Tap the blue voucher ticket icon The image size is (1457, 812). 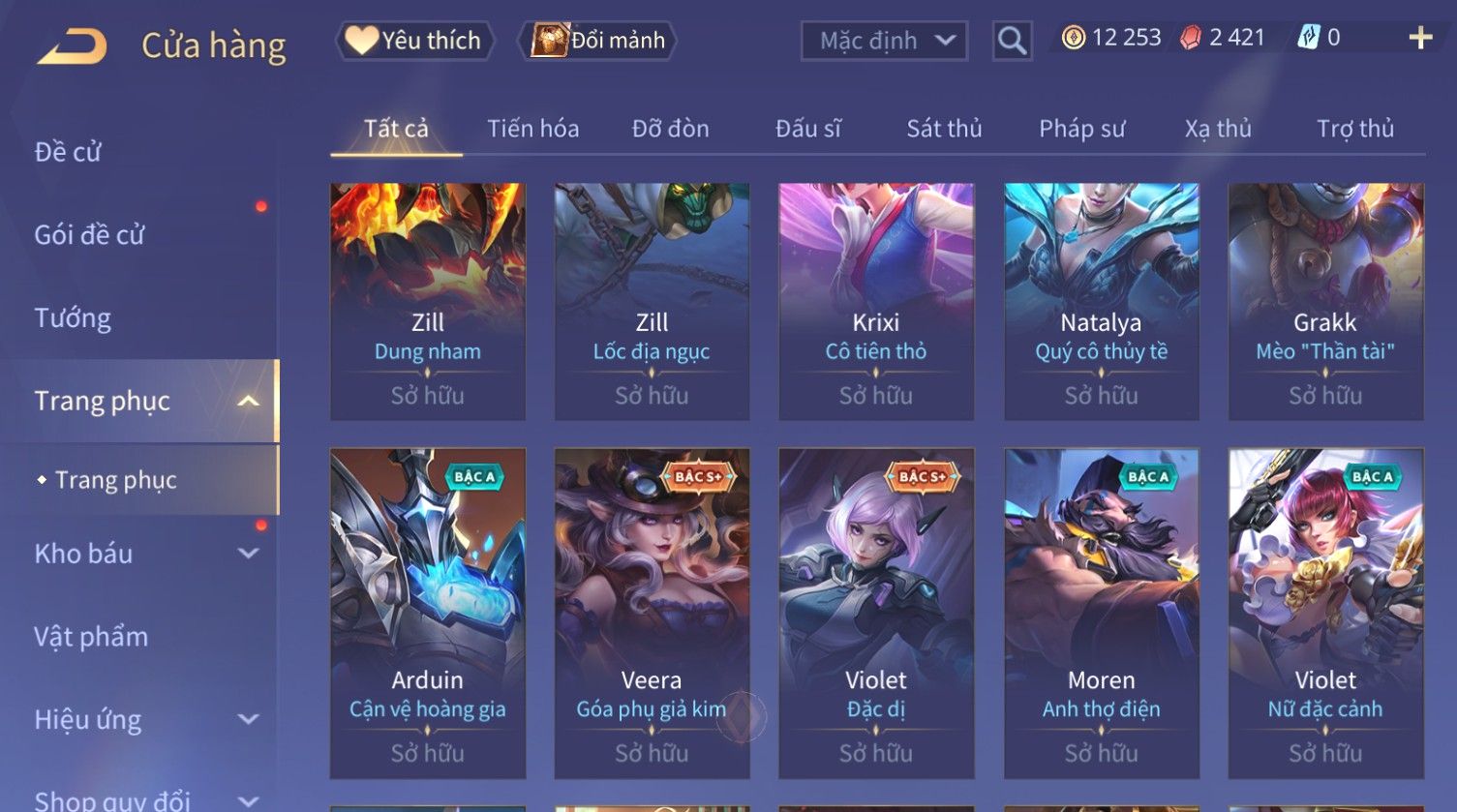click(1308, 38)
